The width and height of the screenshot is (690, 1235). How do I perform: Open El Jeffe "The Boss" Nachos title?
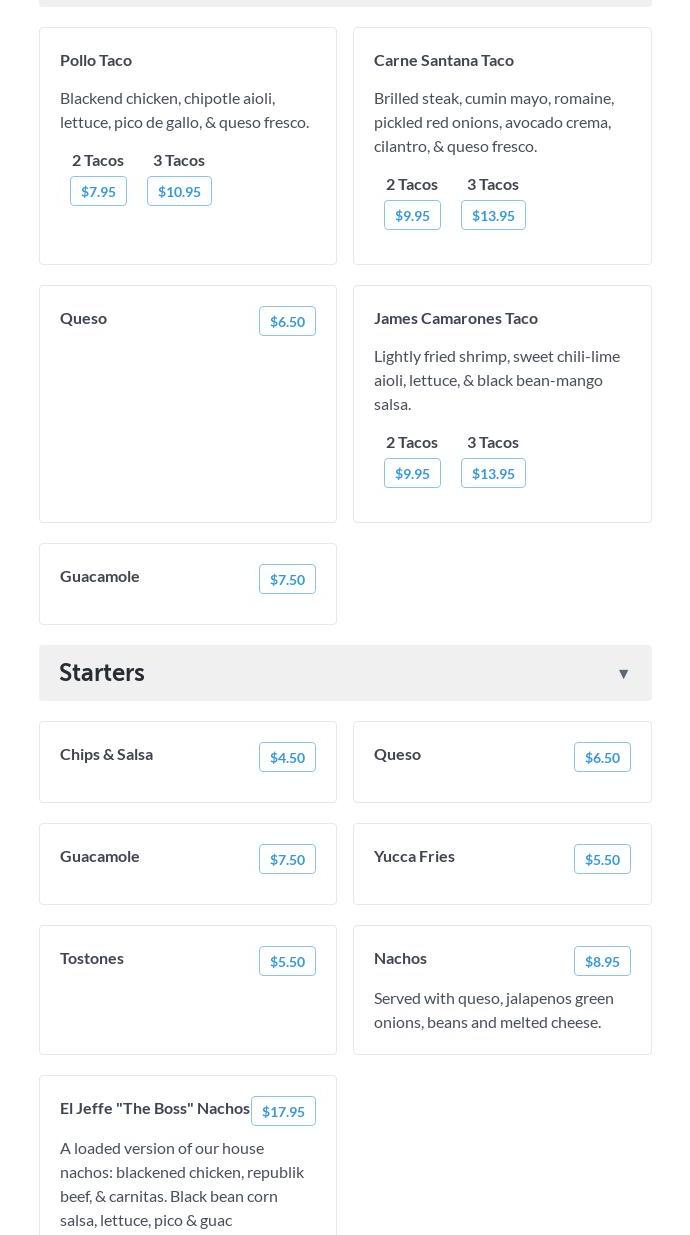[155, 1108]
